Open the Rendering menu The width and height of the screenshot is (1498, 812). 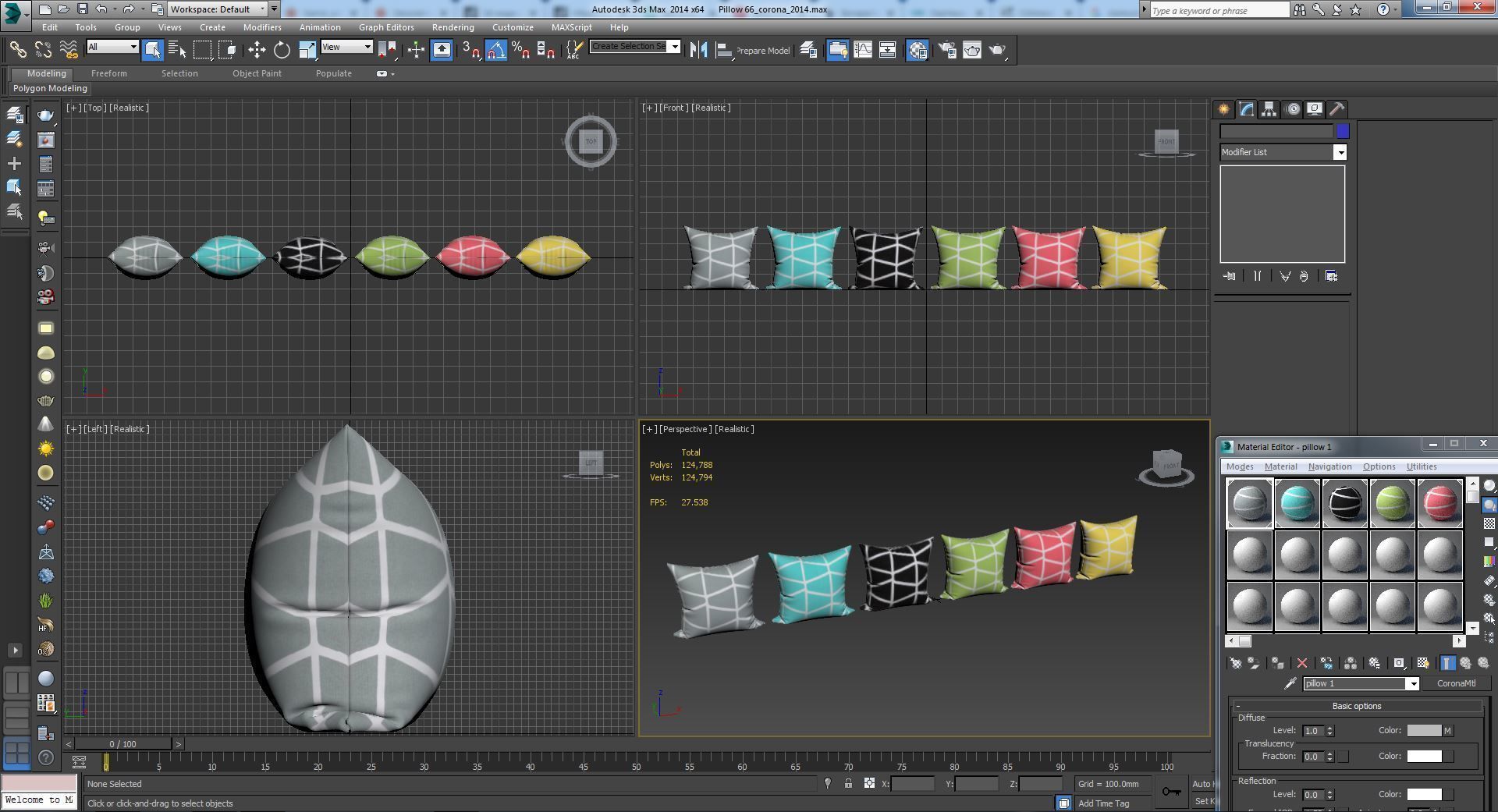click(x=453, y=27)
